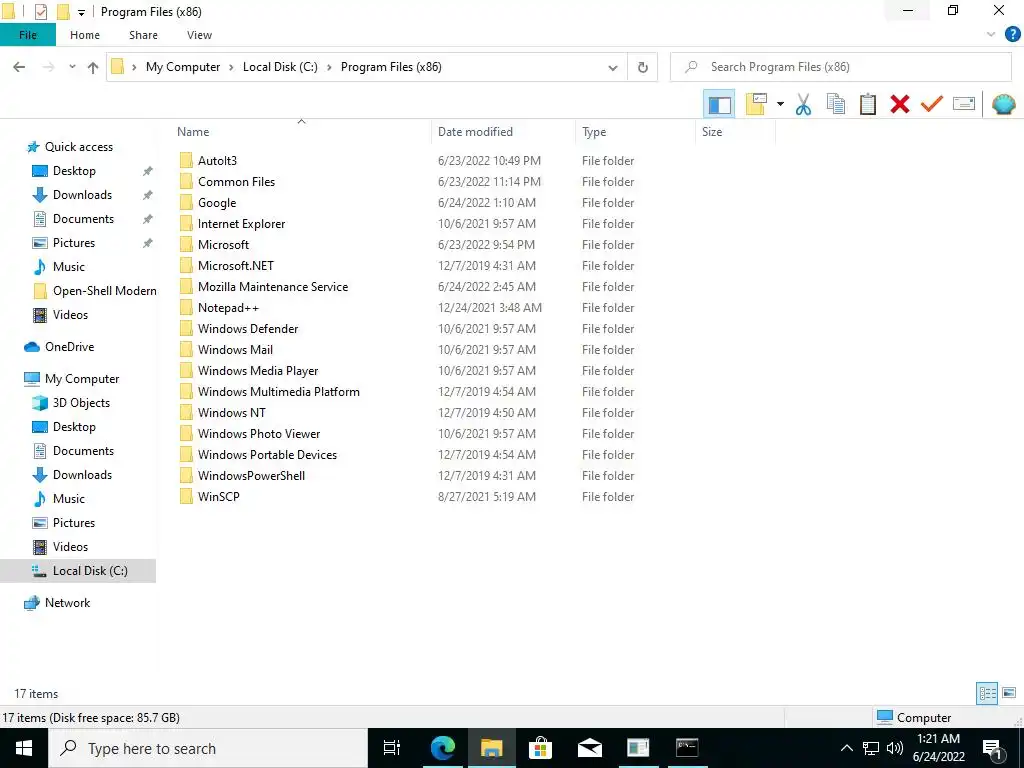1024x768 pixels.
Task: Switch to Large icons view in status bar
Action: (x=1009, y=693)
